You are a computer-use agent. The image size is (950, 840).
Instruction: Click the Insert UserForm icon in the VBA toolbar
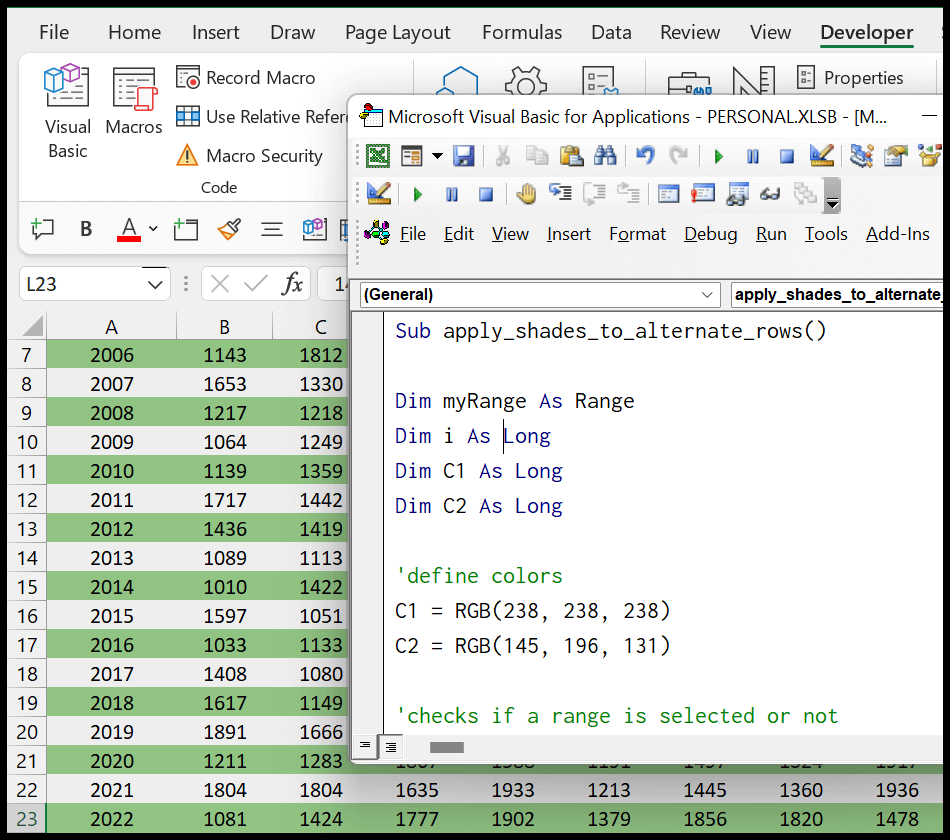click(x=412, y=156)
